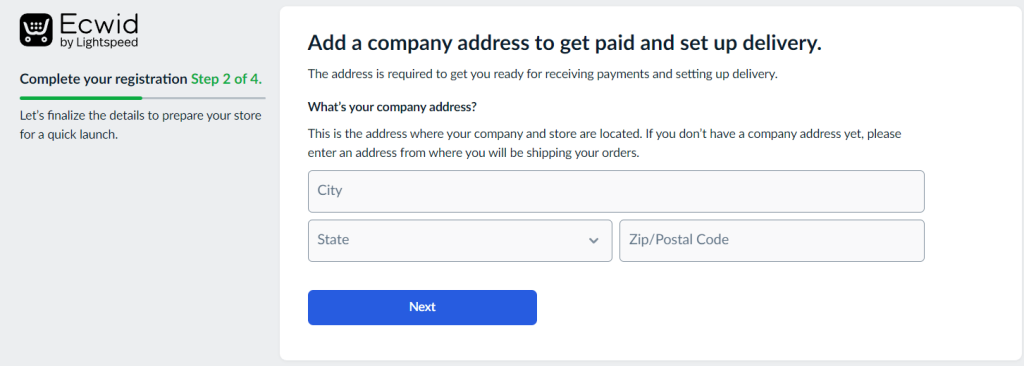Click the gray unfilled part of the progress bar

point(204,98)
